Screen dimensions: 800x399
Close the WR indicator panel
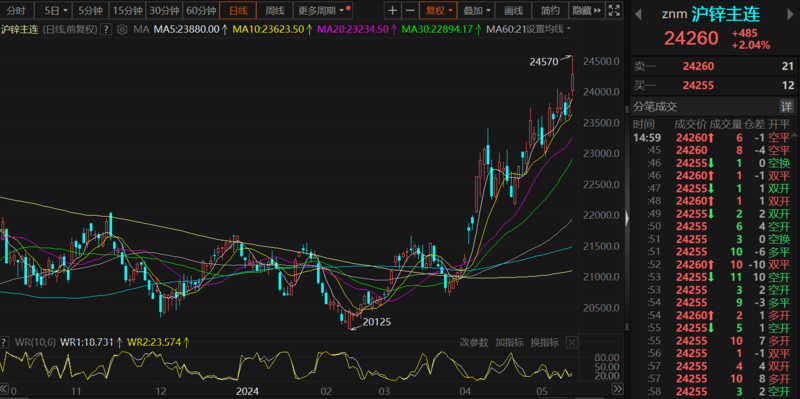pos(572,342)
